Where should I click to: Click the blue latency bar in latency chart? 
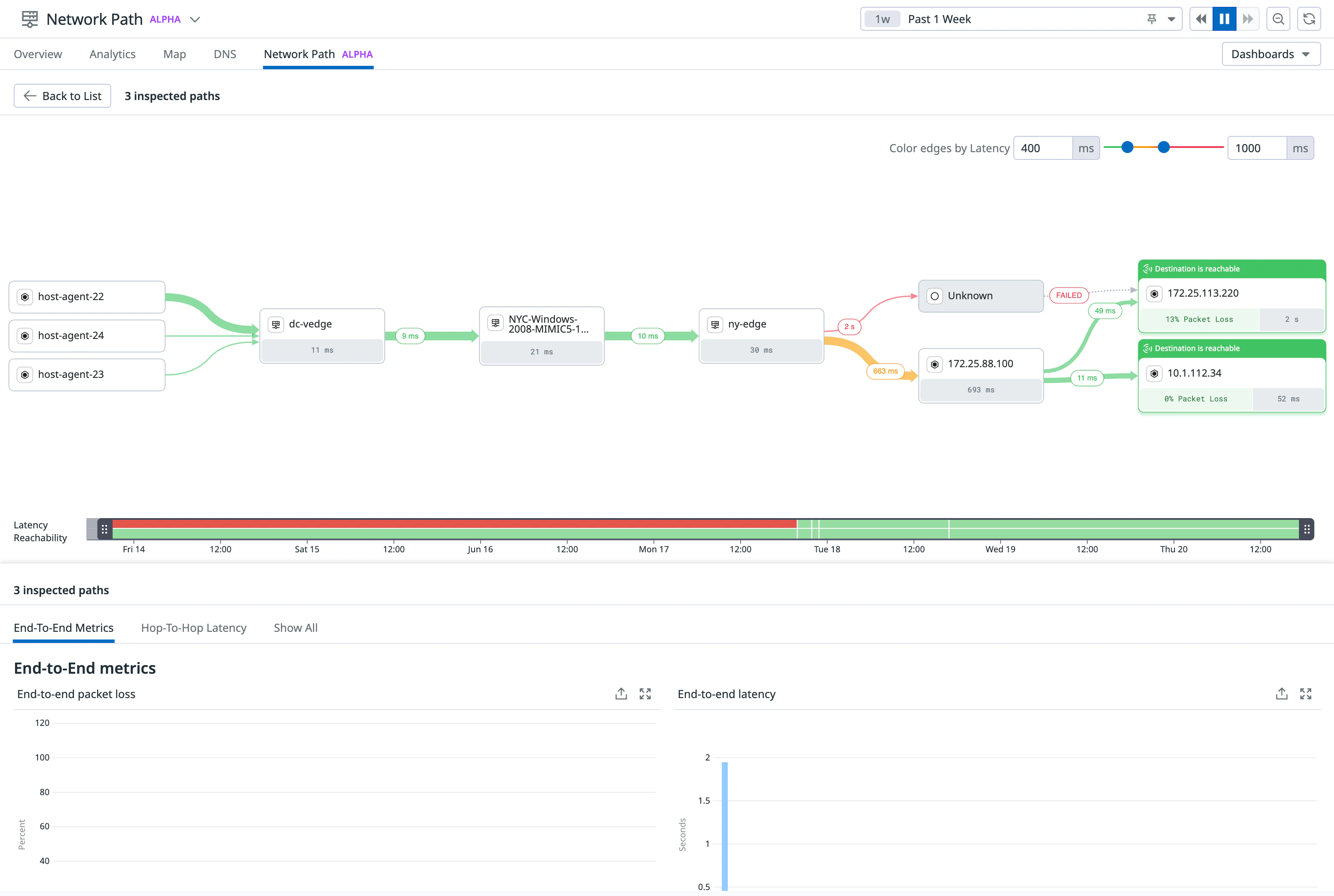click(x=724, y=826)
